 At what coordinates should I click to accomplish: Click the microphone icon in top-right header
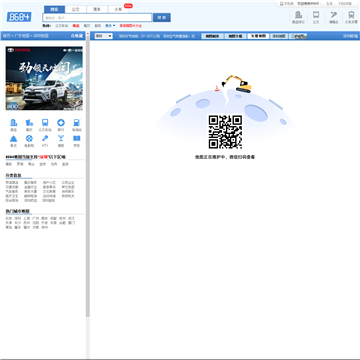pyautogui.click(x=333, y=15)
